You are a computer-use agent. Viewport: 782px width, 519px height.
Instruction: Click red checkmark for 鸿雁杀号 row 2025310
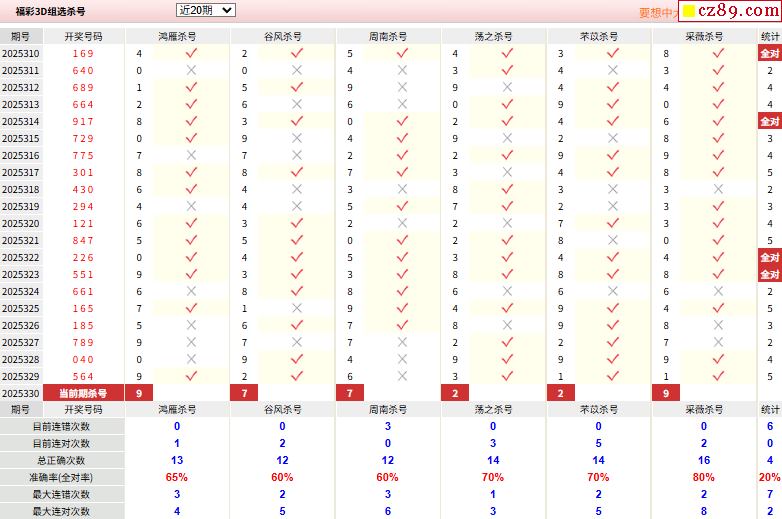(x=192, y=53)
